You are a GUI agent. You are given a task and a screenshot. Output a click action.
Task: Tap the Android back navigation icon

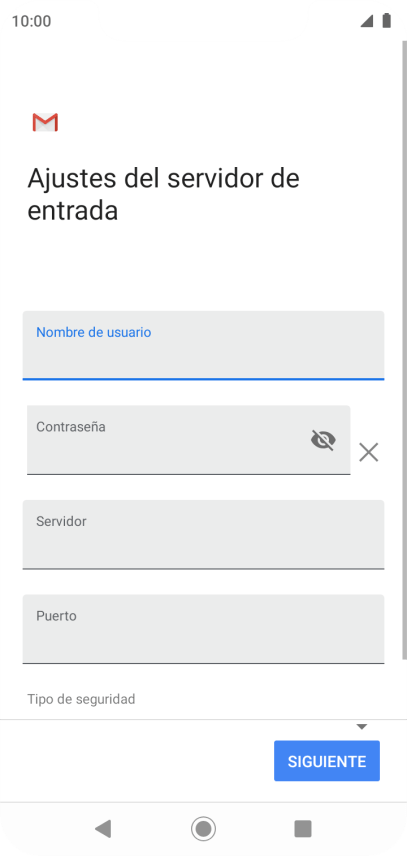point(103,829)
